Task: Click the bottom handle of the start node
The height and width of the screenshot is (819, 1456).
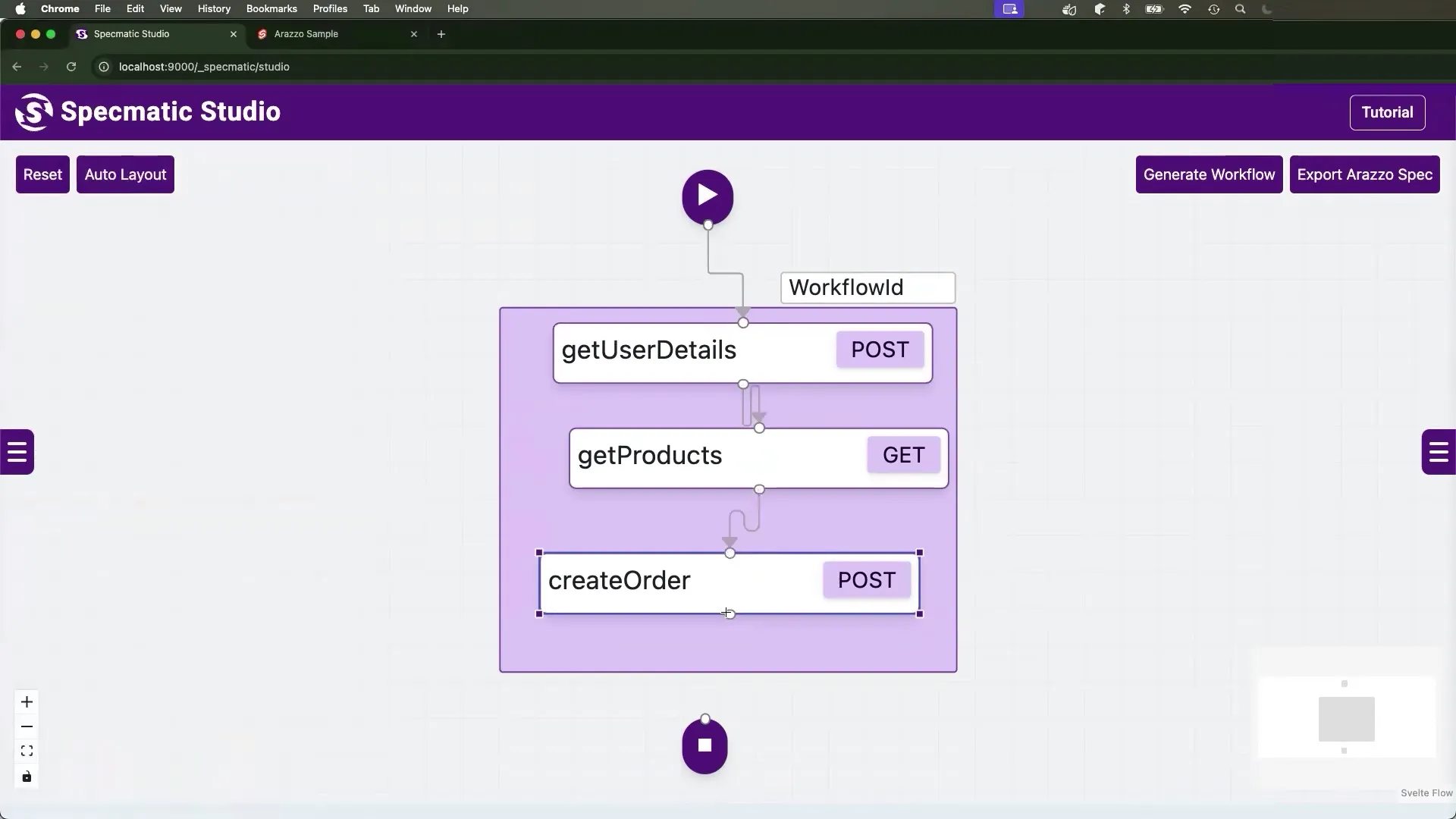Action: 708,224
